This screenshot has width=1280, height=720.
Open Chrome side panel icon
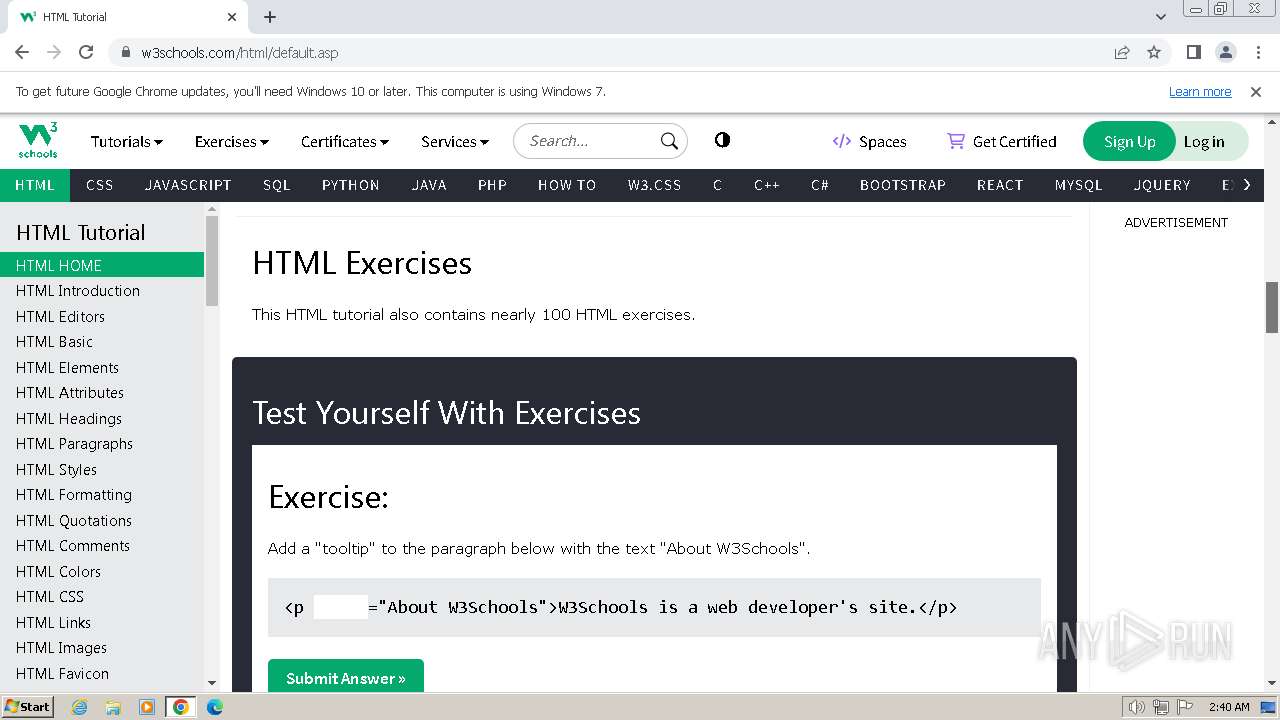point(1194,52)
